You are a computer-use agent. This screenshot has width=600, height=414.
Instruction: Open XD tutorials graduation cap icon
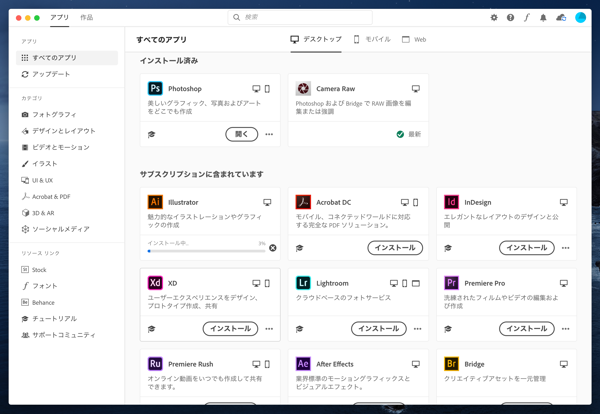point(152,329)
